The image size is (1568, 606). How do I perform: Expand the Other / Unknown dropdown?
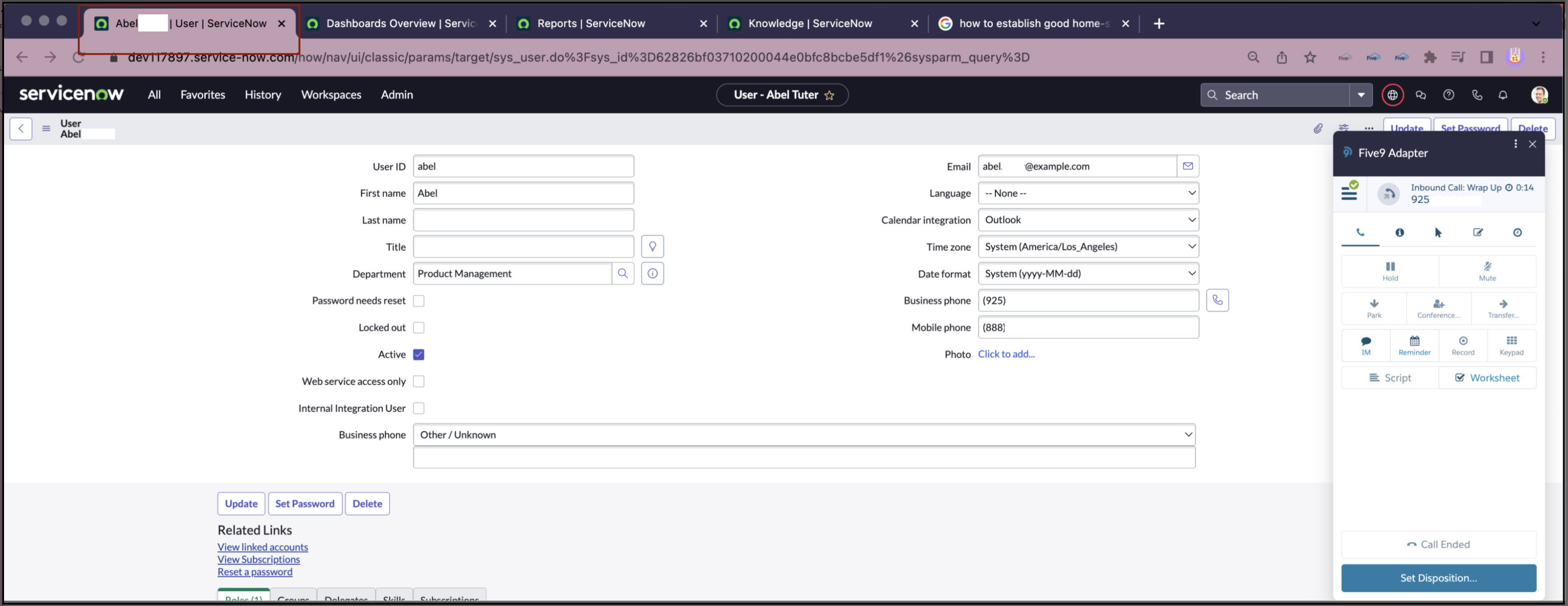[804, 435]
